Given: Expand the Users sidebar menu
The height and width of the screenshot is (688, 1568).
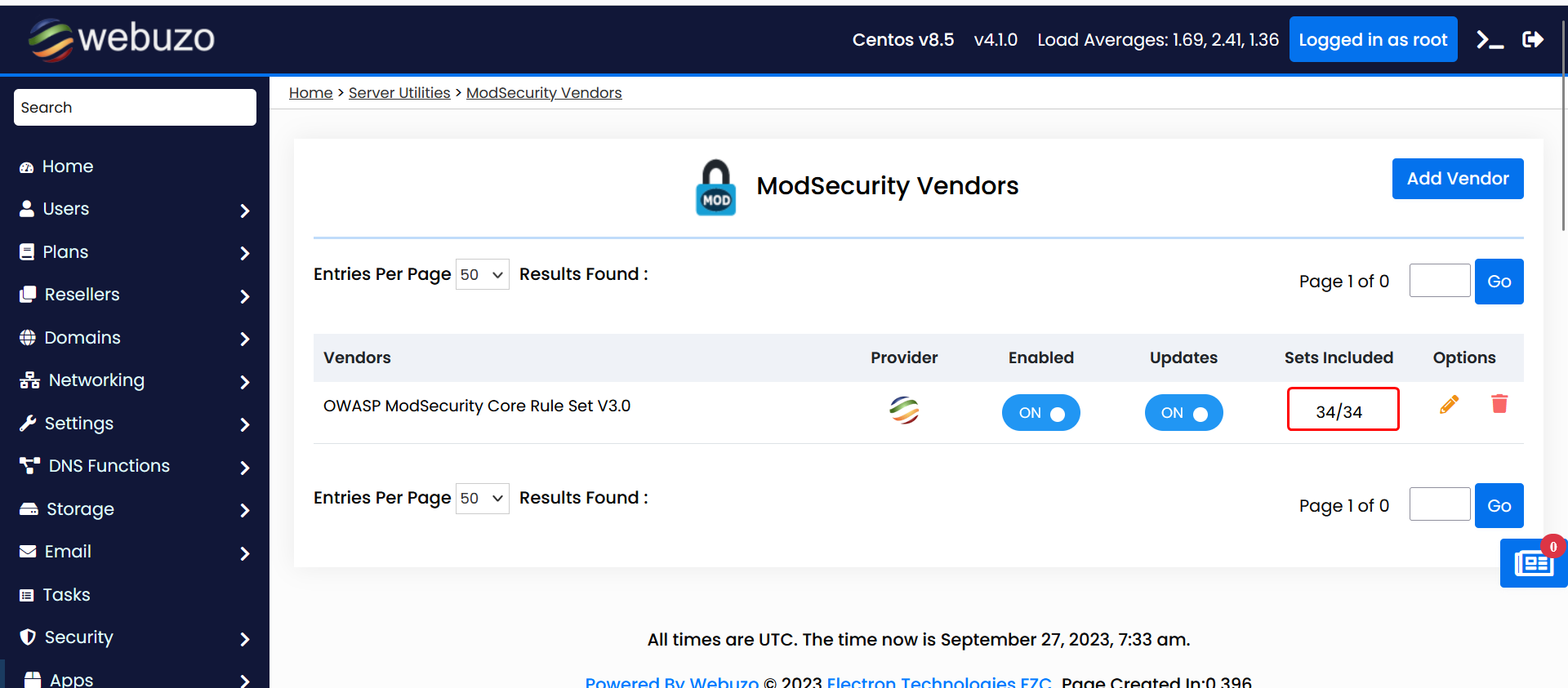Looking at the screenshot, I should pos(135,210).
